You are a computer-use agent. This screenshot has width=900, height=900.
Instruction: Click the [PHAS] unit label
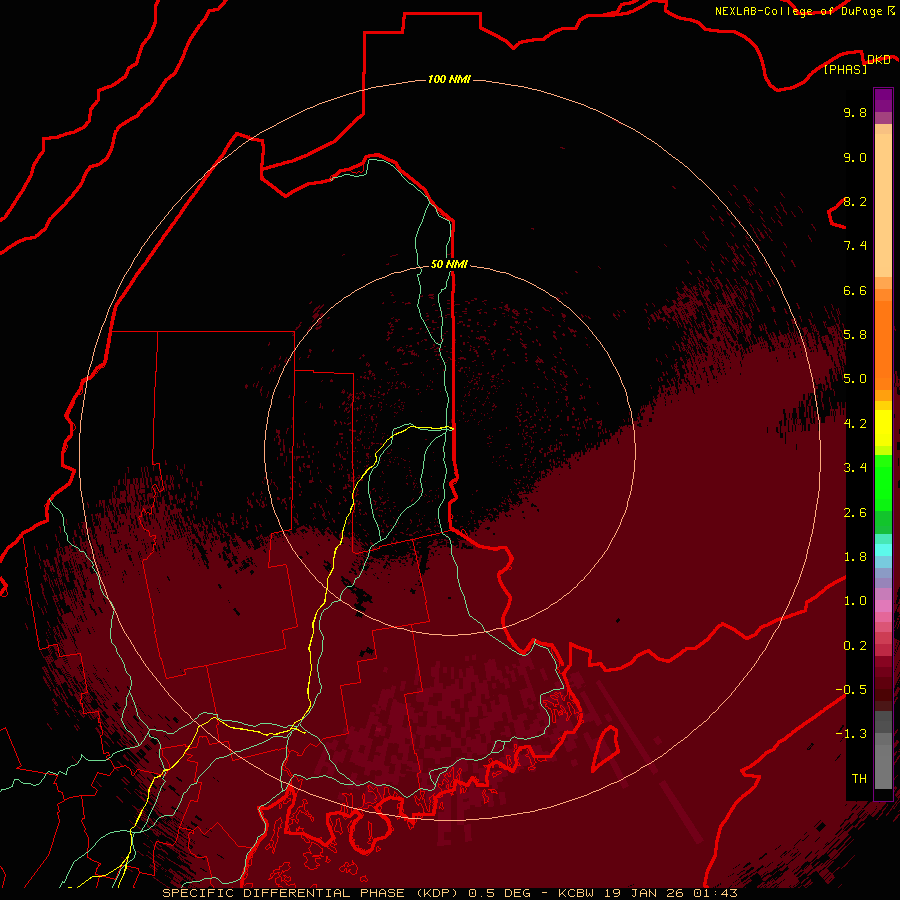pos(845,70)
